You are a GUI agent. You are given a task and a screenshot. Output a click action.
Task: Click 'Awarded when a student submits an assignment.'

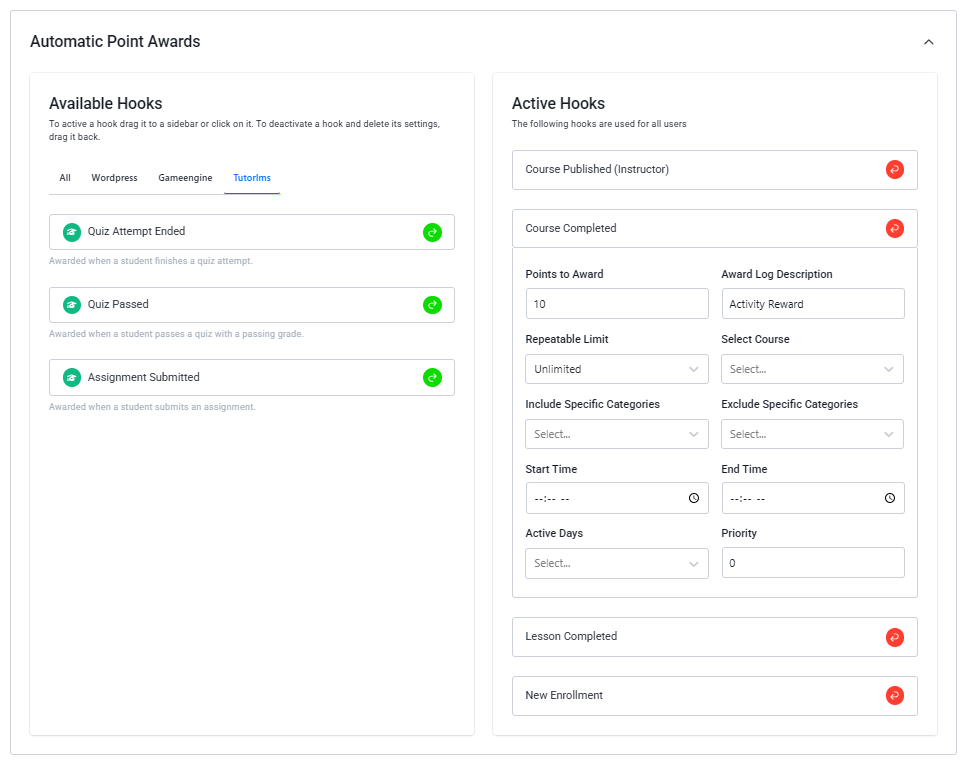[152, 407]
